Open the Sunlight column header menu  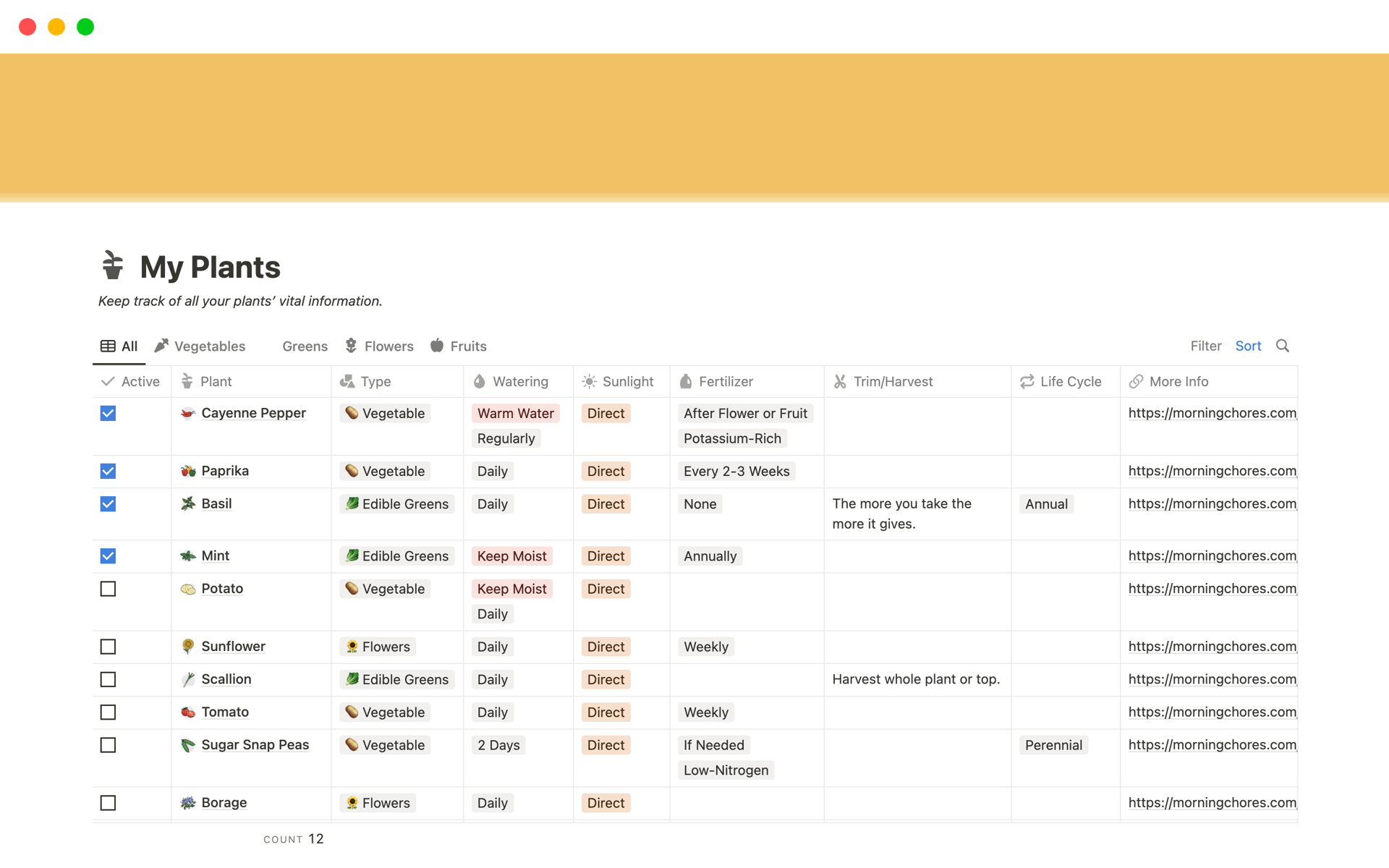click(x=626, y=381)
